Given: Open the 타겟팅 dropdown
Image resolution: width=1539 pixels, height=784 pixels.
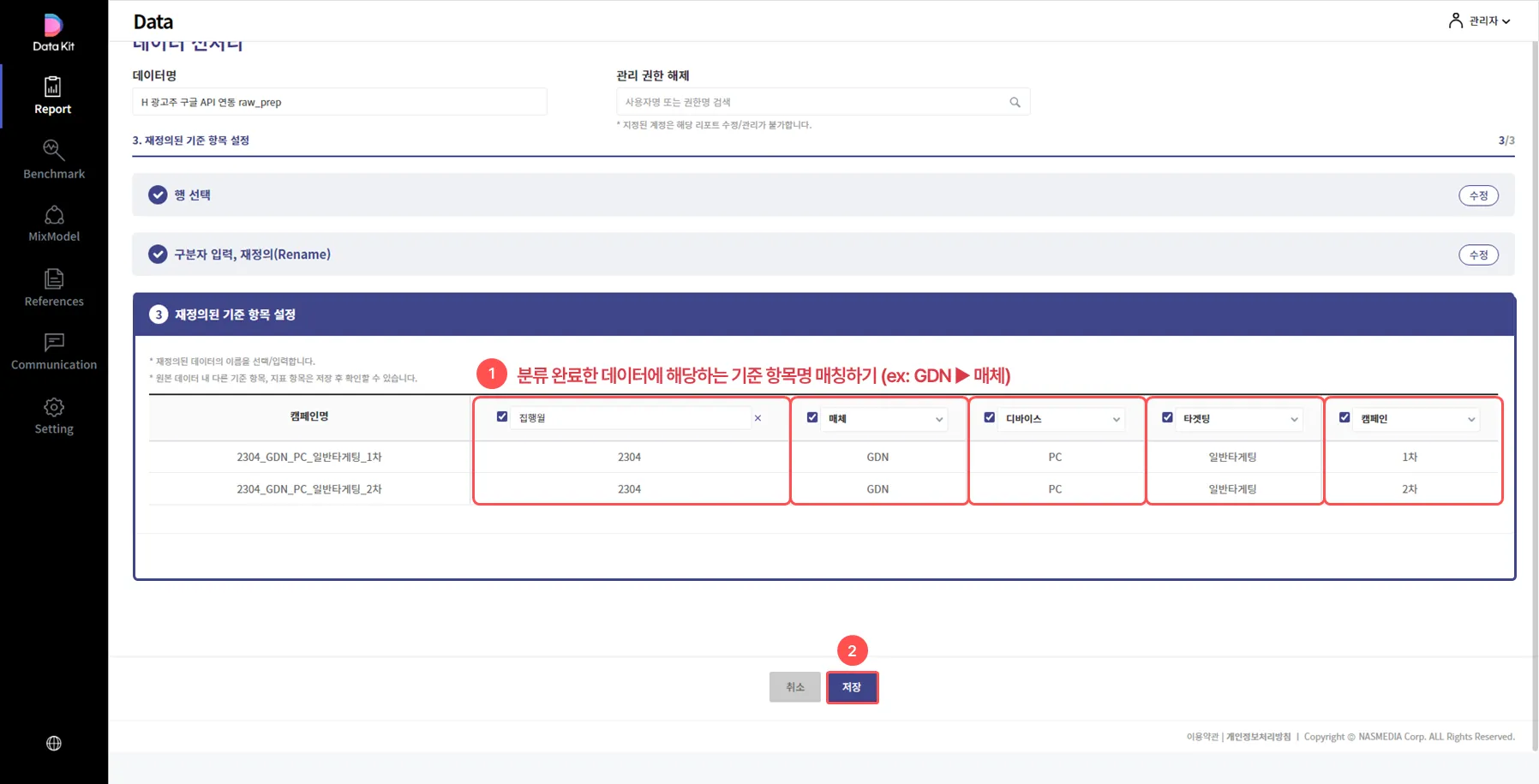Looking at the screenshot, I should [1240, 419].
